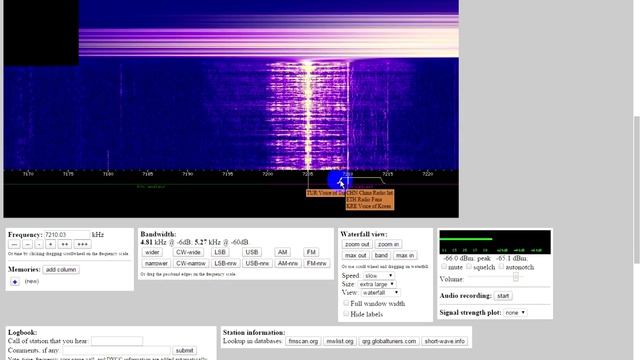Click 7220 on the frequency scale
This screenshot has width=640, height=360.
[x=427, y=174]
